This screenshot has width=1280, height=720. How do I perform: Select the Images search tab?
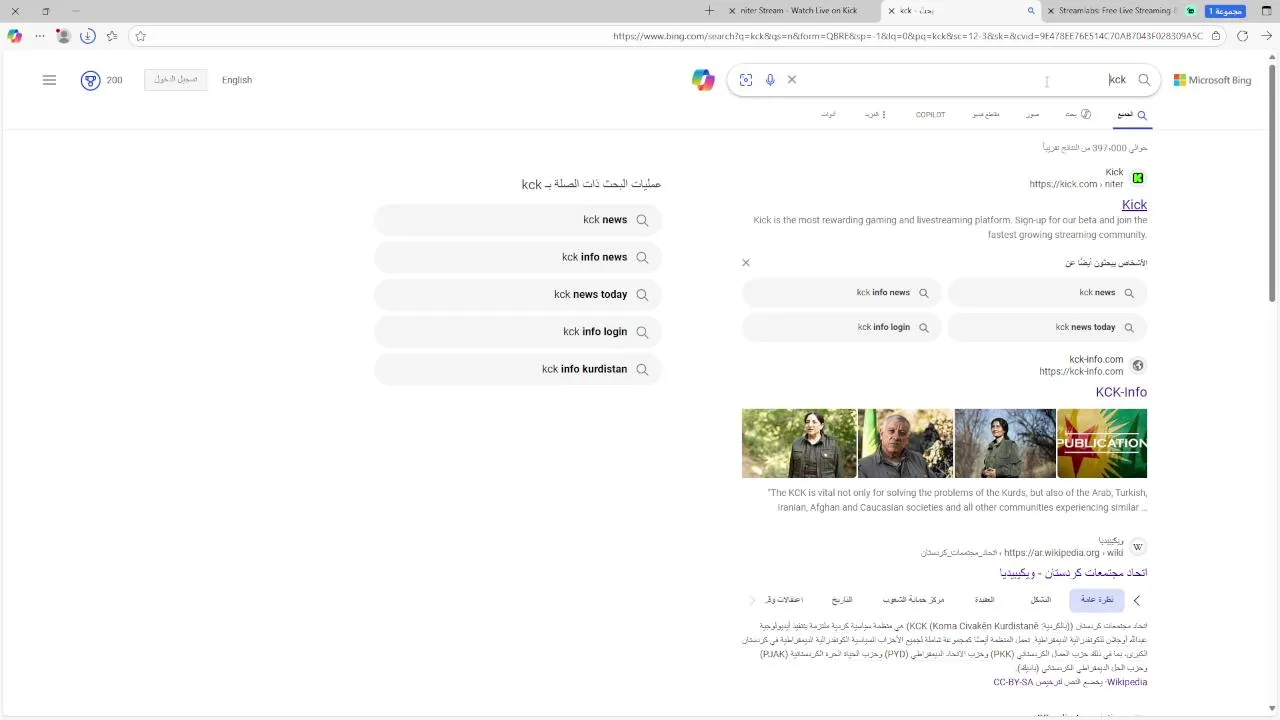[x=1032, y=115]
